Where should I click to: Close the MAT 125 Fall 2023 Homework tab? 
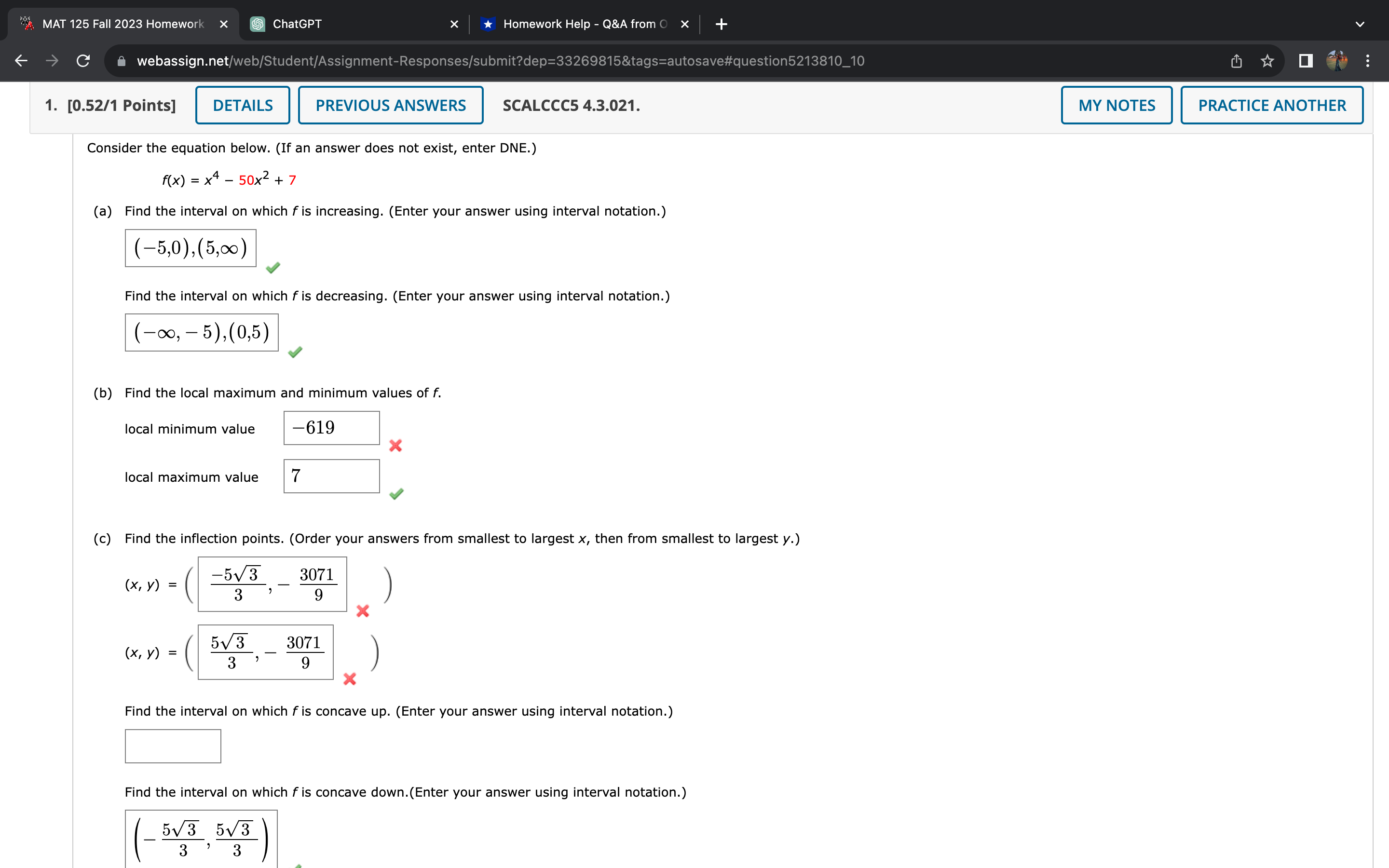coord(224,24)
